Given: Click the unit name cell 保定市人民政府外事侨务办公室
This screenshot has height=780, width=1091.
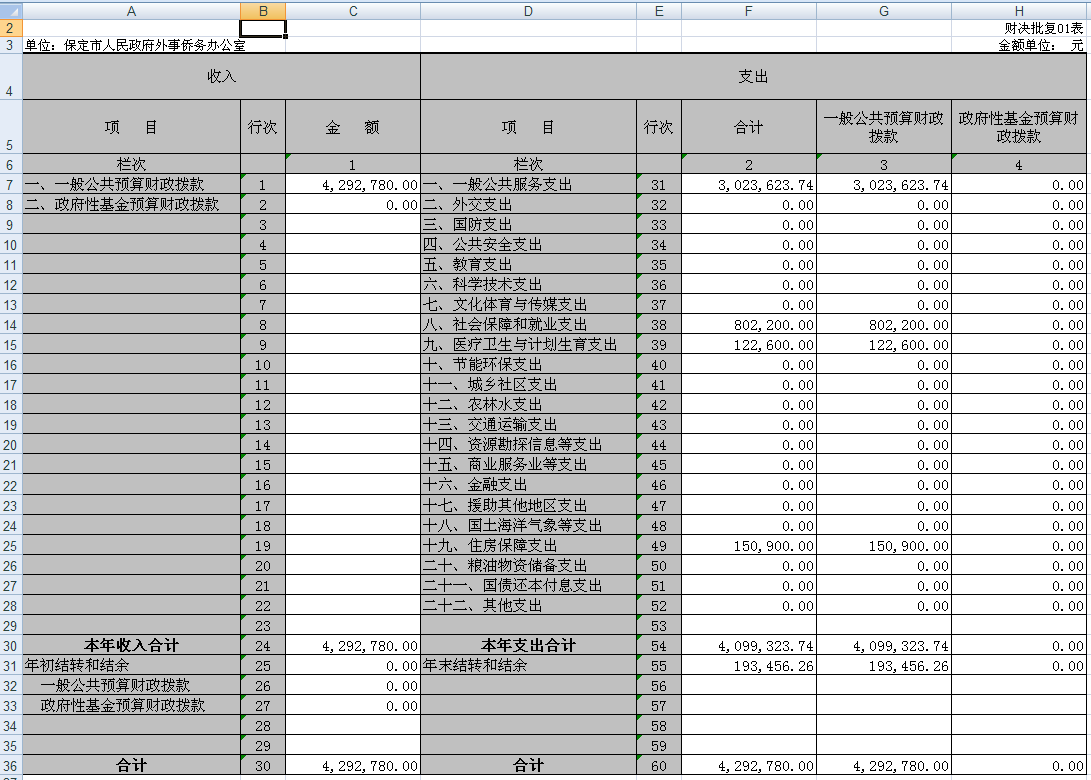Looking at the screenshot, I should point(131,45).
